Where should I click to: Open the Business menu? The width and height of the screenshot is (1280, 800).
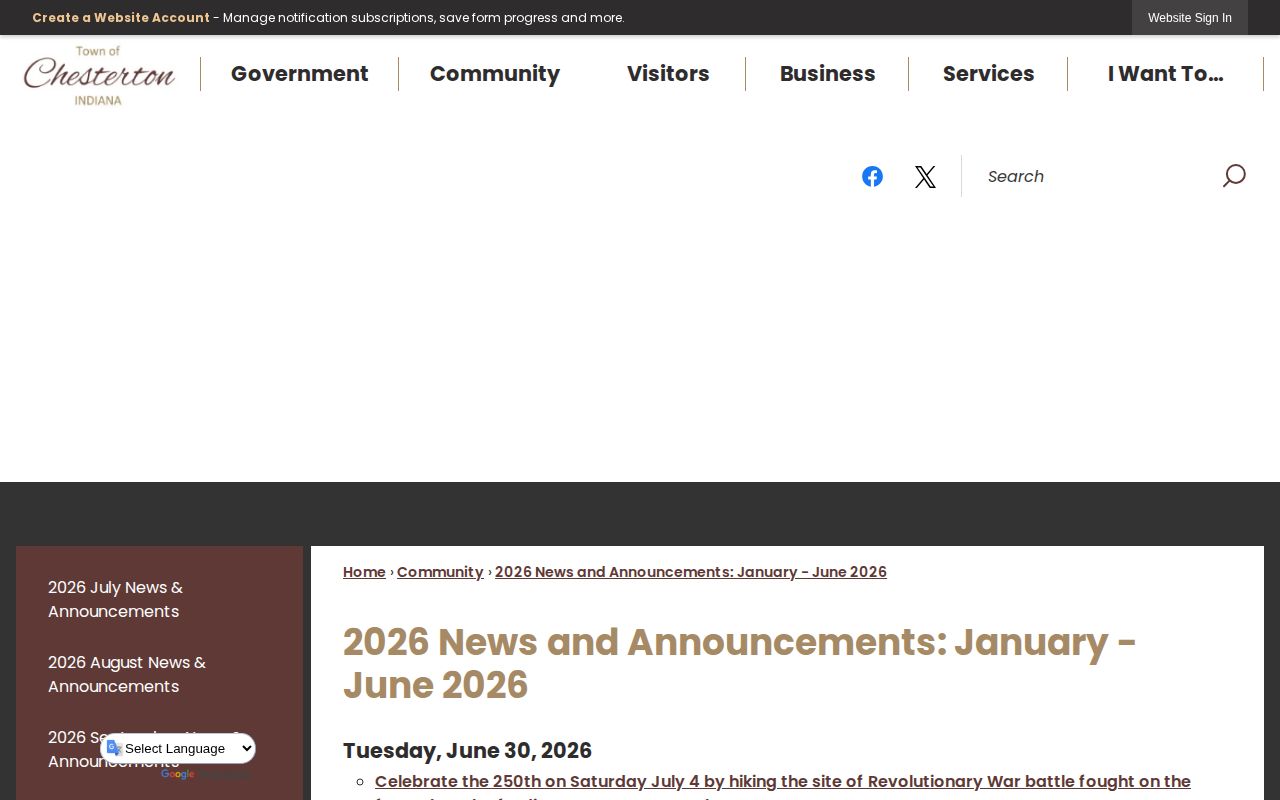tap(827, 74)
